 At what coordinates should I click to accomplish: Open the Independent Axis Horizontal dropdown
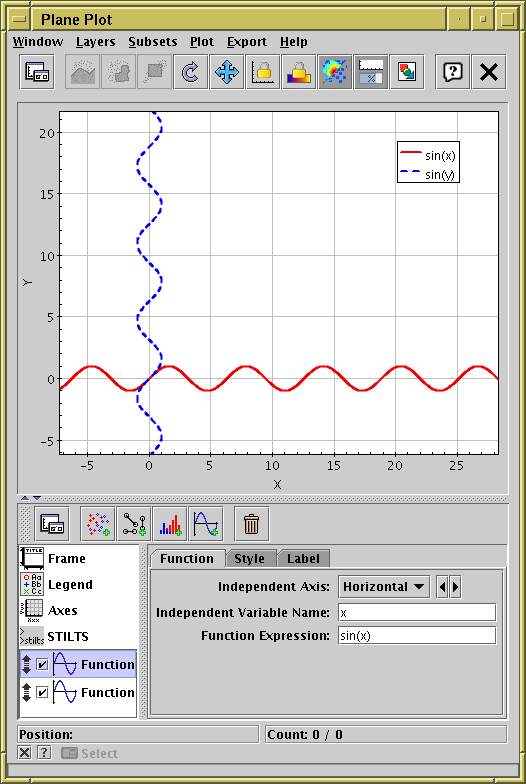pyautogui.click(x=384, y=586)
